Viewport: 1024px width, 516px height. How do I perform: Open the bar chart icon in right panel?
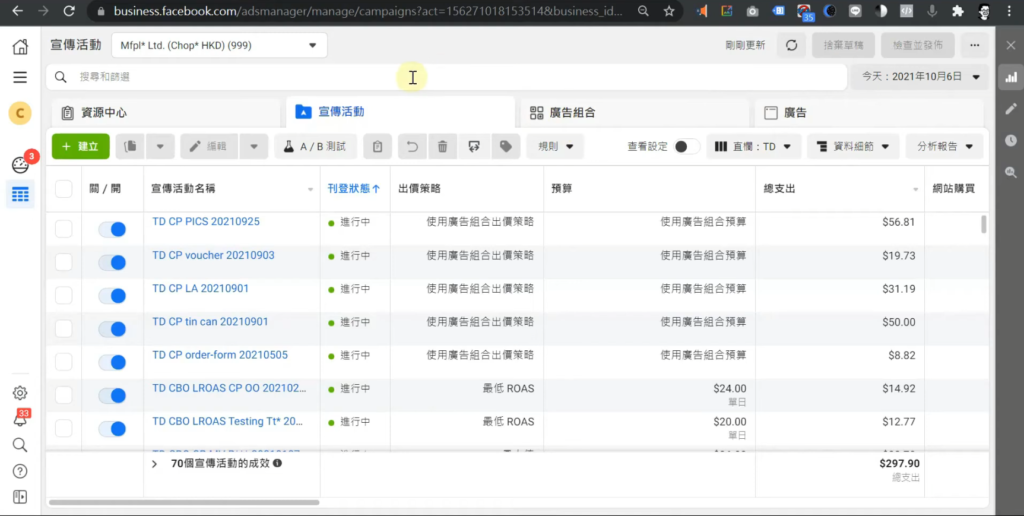point(1010,78)
